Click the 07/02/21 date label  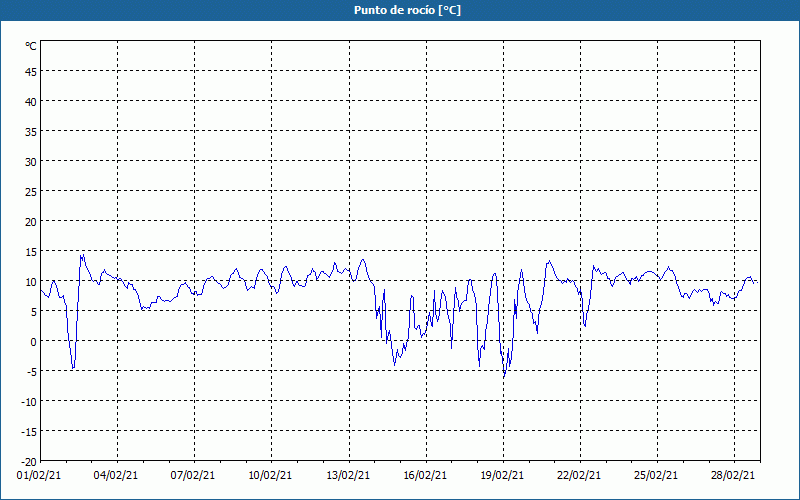(x=193, y=476)
